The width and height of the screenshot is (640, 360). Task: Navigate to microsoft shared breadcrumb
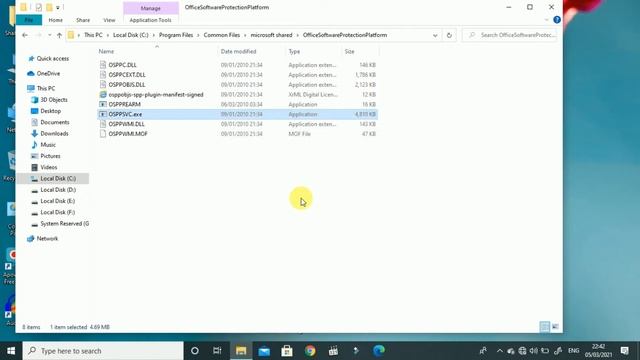coord(271,35)
